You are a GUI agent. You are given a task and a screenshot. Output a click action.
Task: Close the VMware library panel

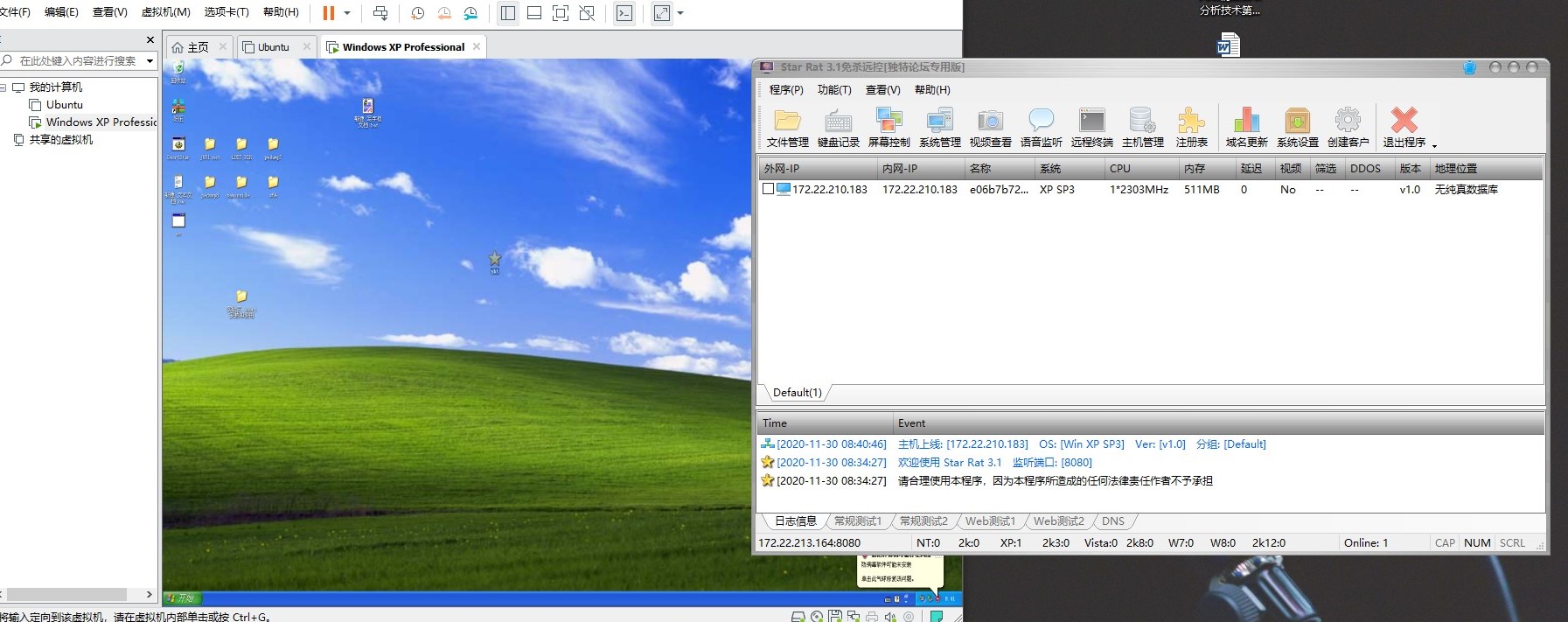(x=150, y=39)
